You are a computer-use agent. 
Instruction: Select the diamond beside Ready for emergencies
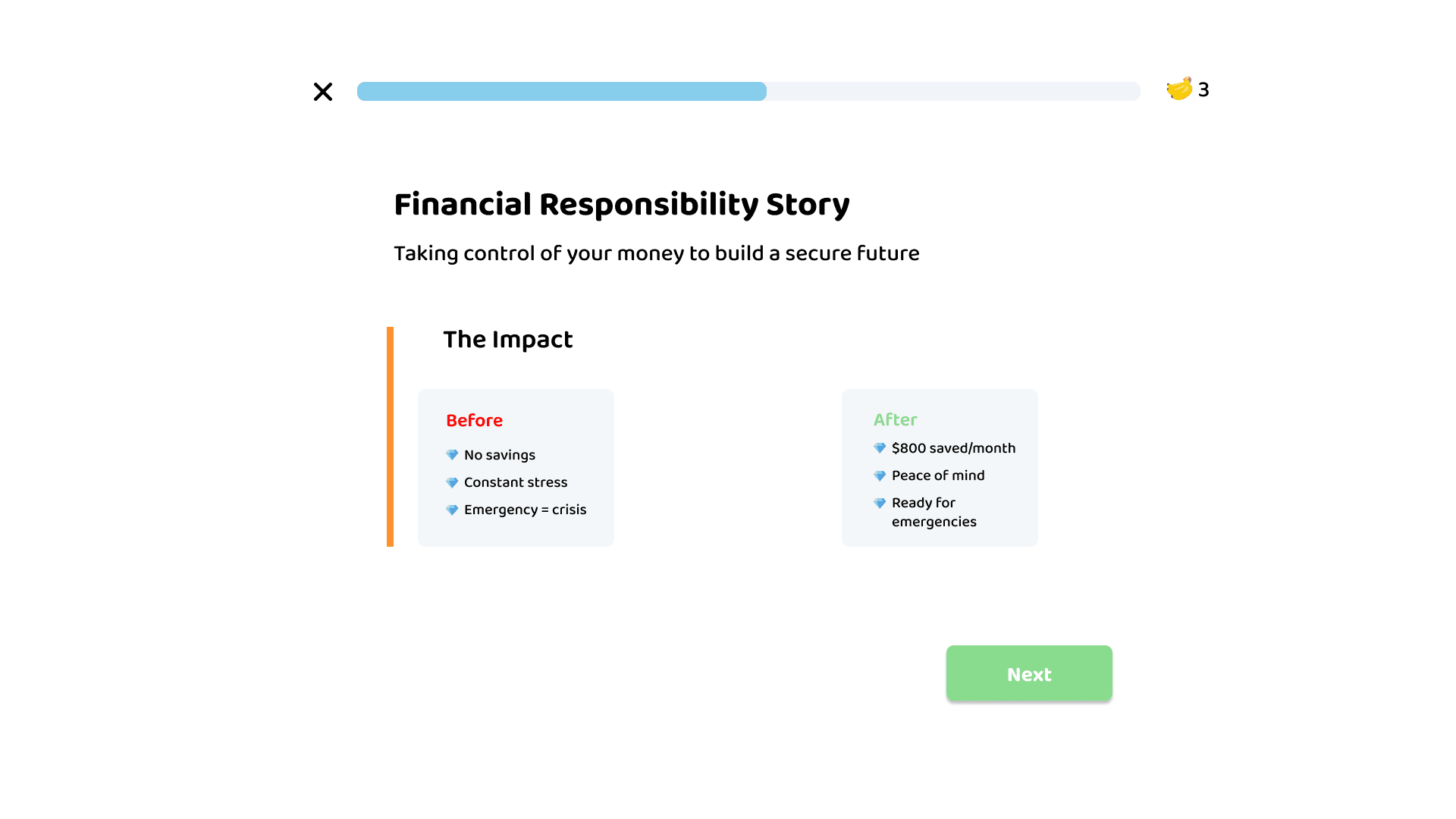tap(880, 502)
